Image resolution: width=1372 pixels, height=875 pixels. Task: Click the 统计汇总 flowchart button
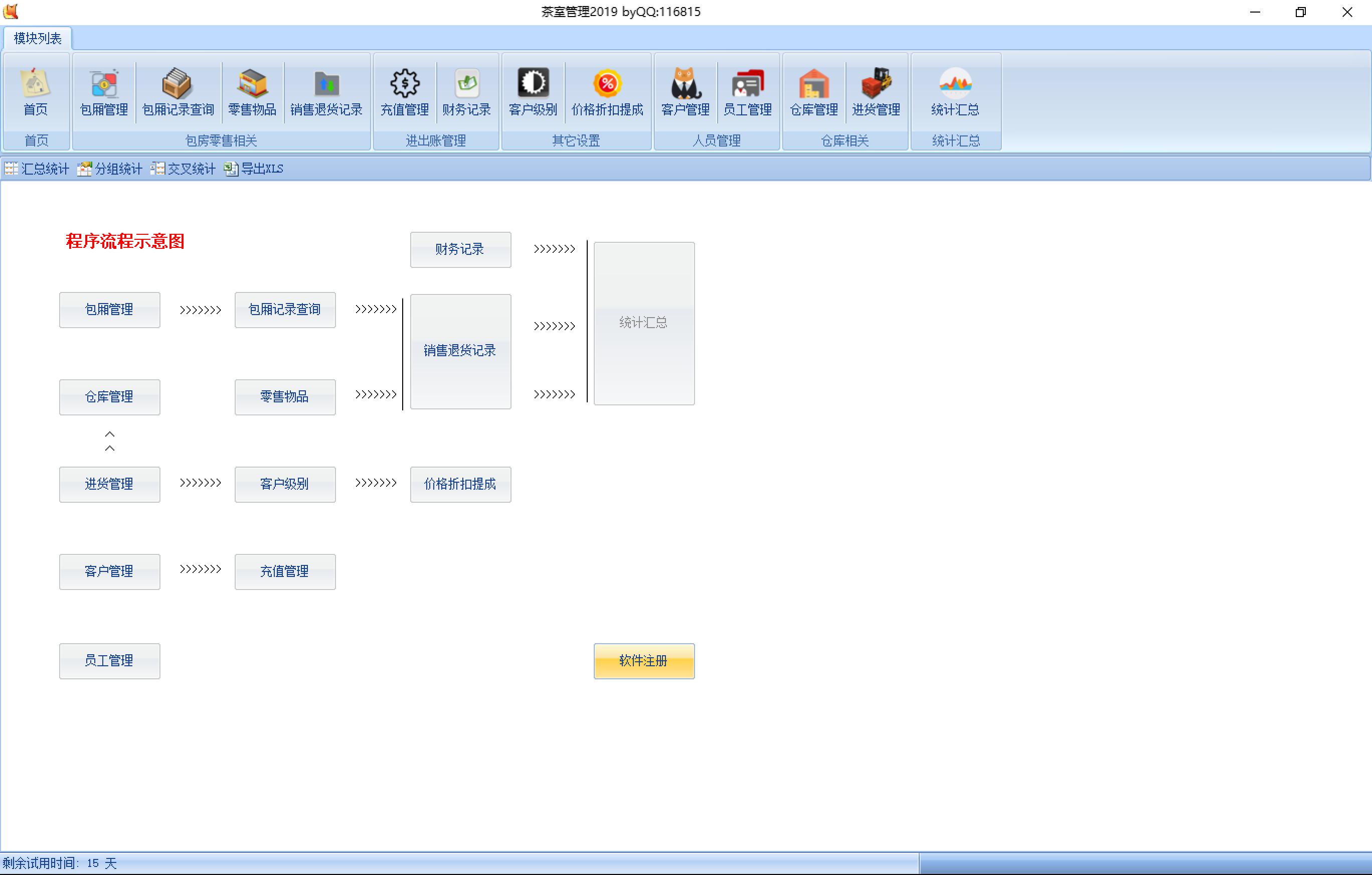point(644,323)
